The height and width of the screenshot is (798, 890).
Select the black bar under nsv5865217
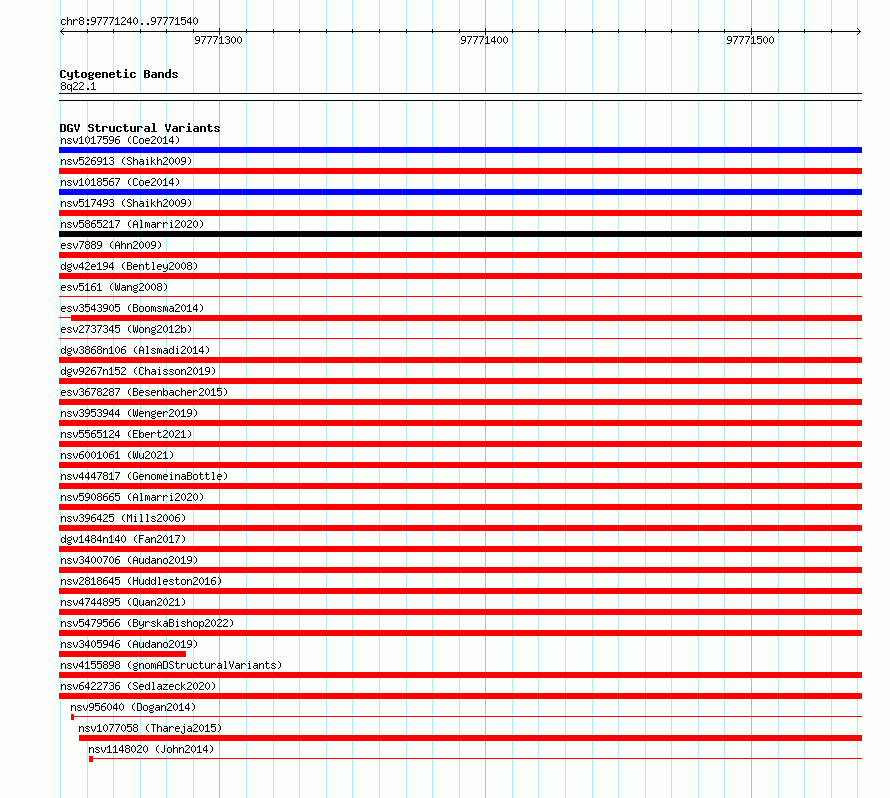pos(460,234)
